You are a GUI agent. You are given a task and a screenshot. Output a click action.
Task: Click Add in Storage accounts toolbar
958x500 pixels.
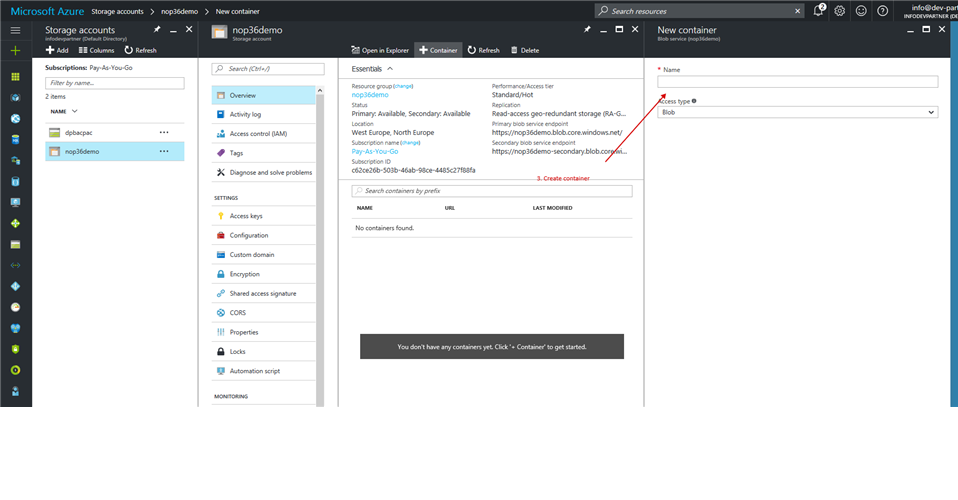(x=57, y=50)
